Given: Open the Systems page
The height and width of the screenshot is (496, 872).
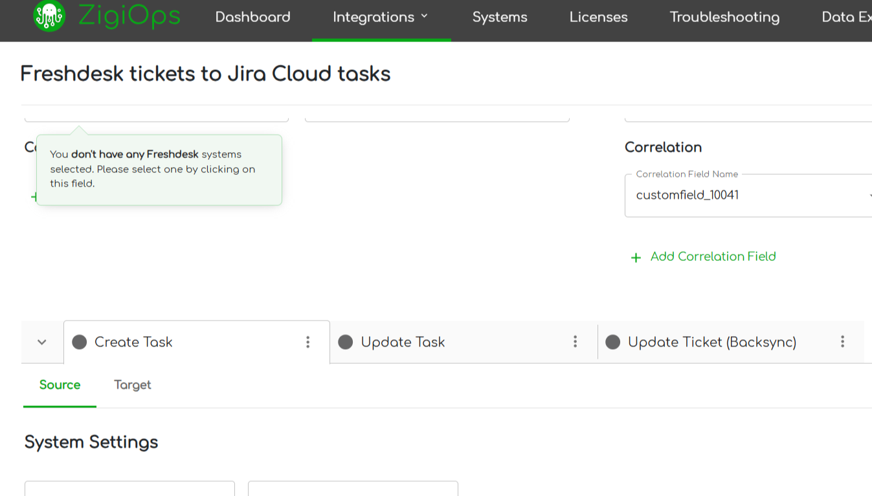Looking at the screenshot, I should (499, 17).
